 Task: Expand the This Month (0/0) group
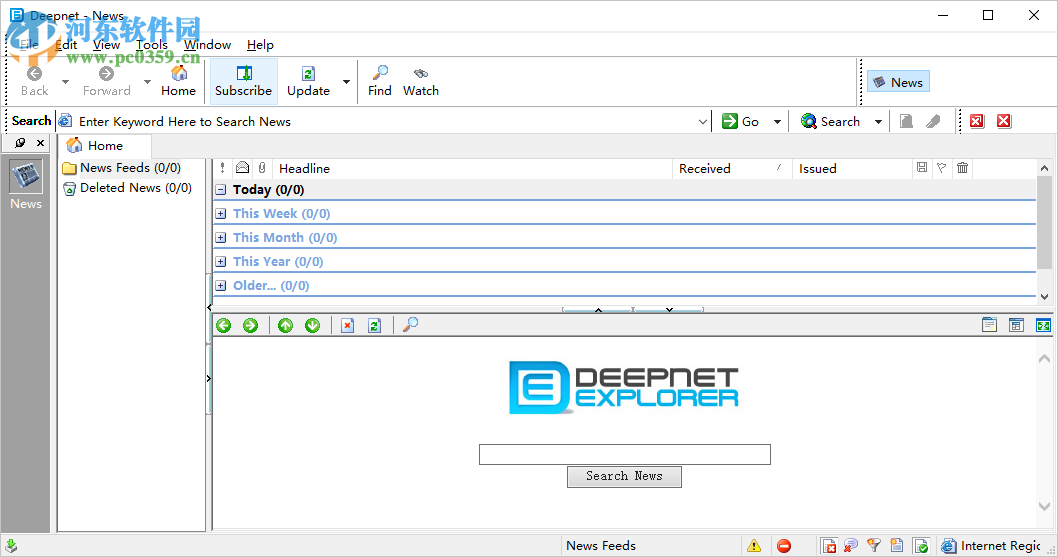tap(221, 238)
